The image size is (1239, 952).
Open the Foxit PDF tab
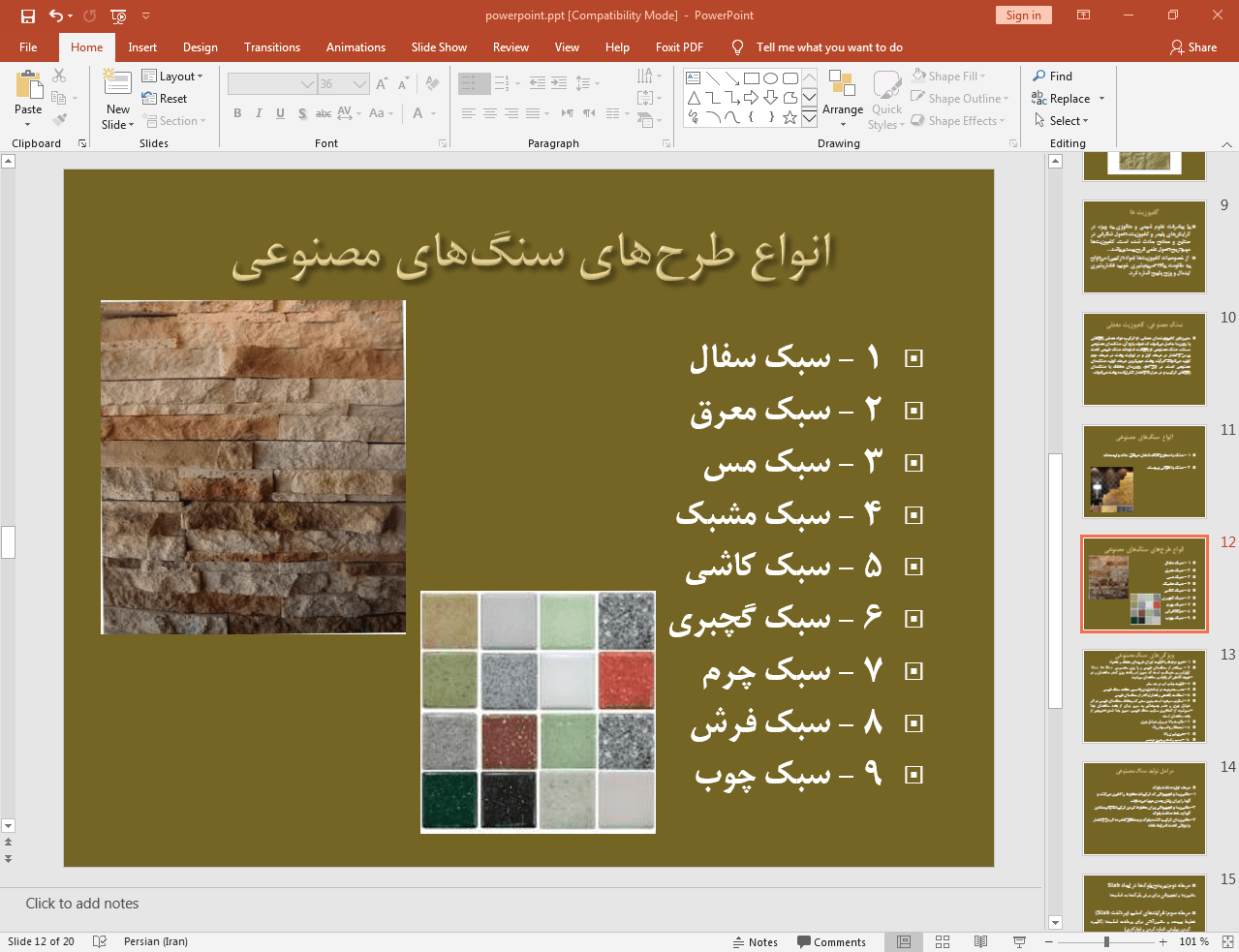click(679, 47)
